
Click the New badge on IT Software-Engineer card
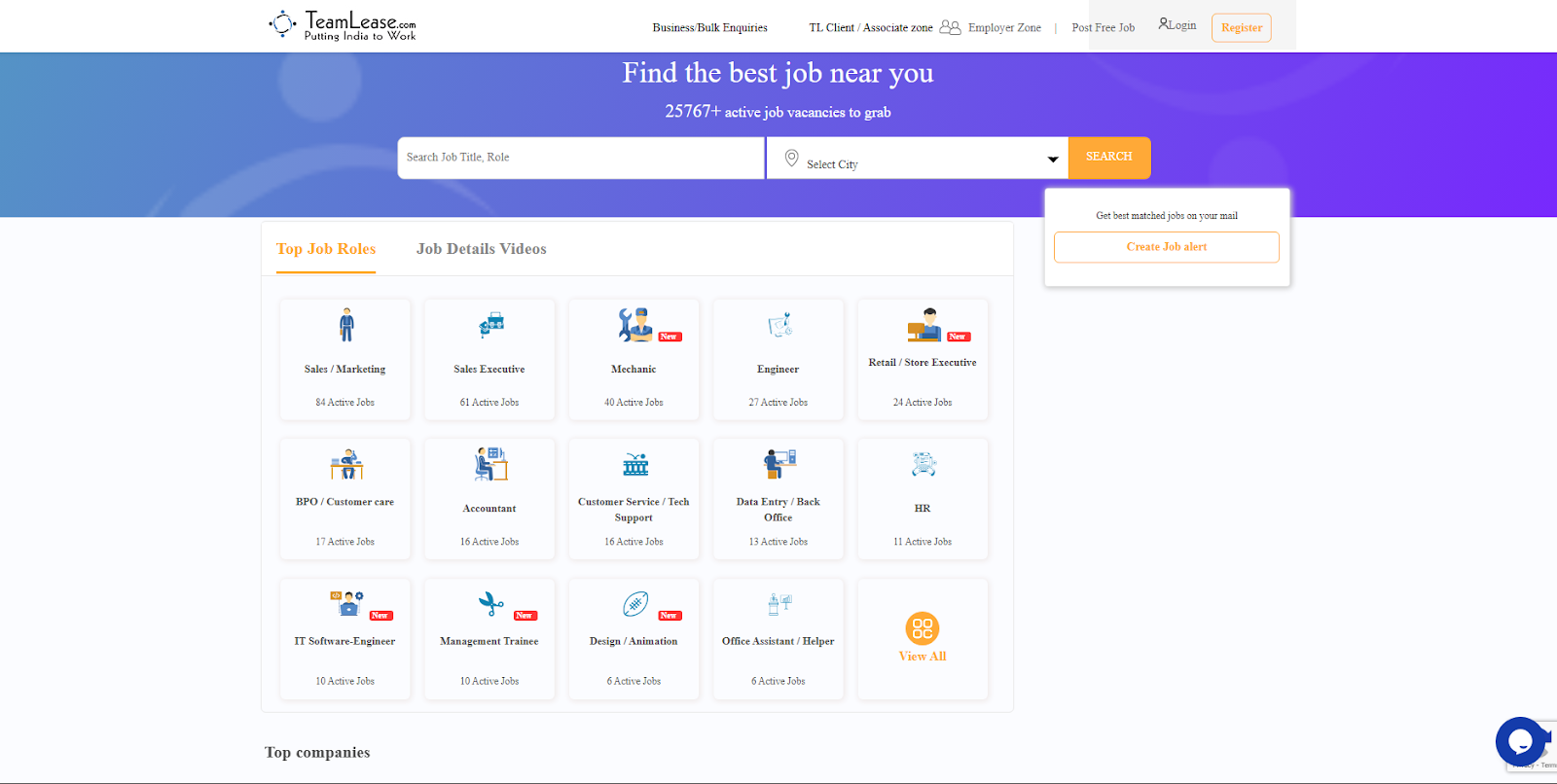pyautogui.click(x=380, y=616)
